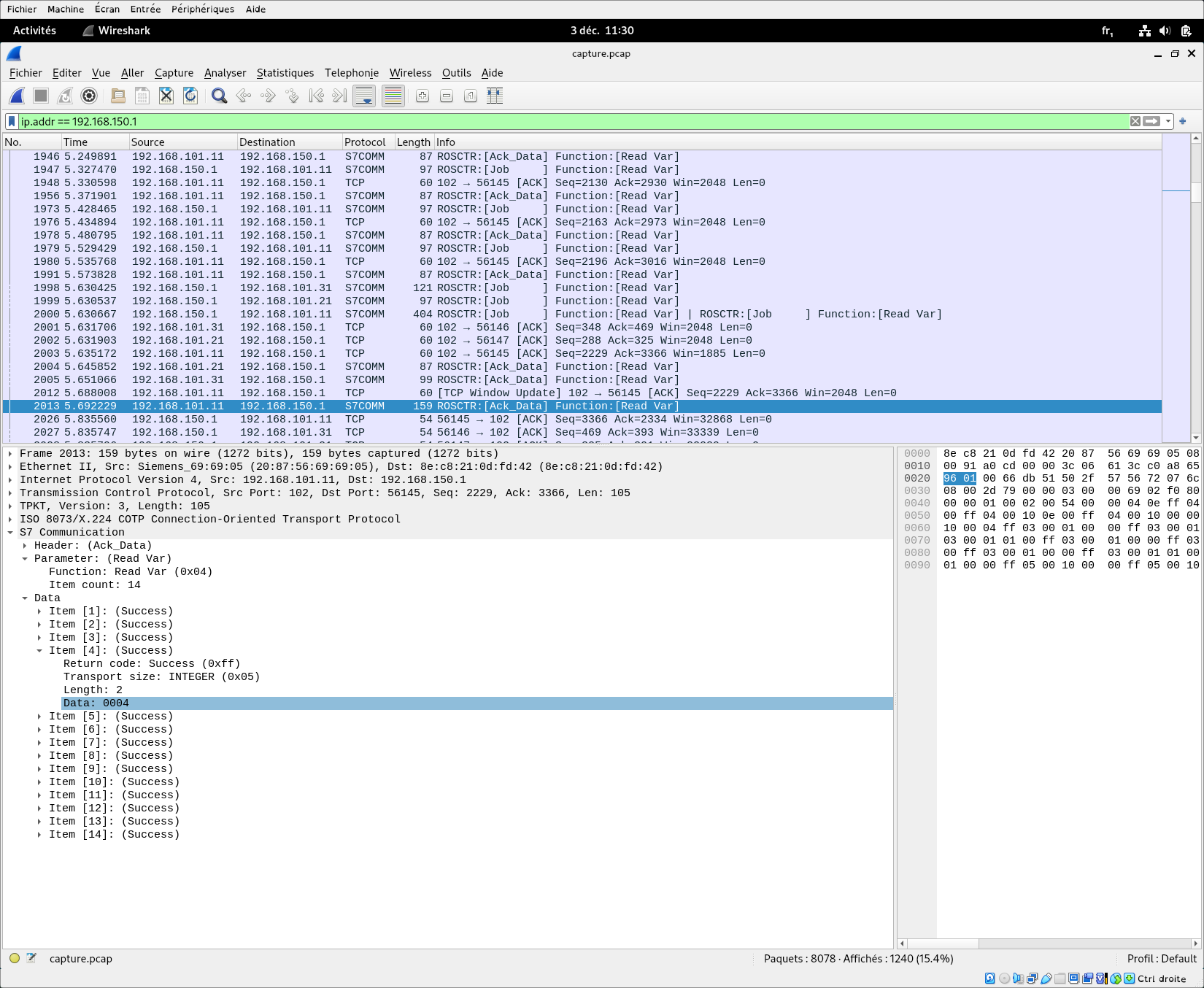Open expert information circle in status bar
Screen dimensions: 1204x988
pyautogui.click(x=15, y=958)
